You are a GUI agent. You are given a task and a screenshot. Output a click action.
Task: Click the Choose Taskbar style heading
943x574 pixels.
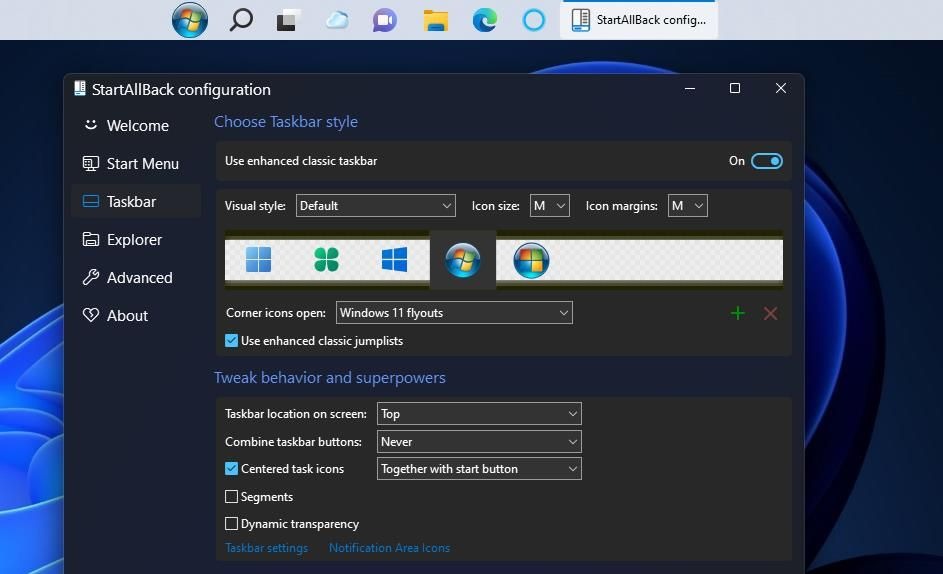point(286,122)
